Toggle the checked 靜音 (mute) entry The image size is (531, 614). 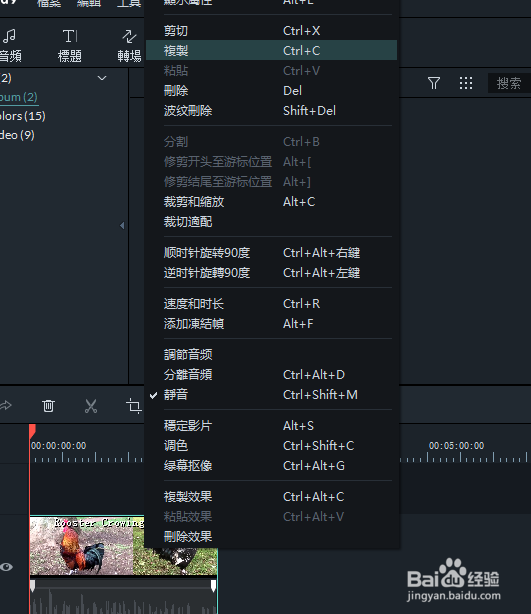coord(271,394)
